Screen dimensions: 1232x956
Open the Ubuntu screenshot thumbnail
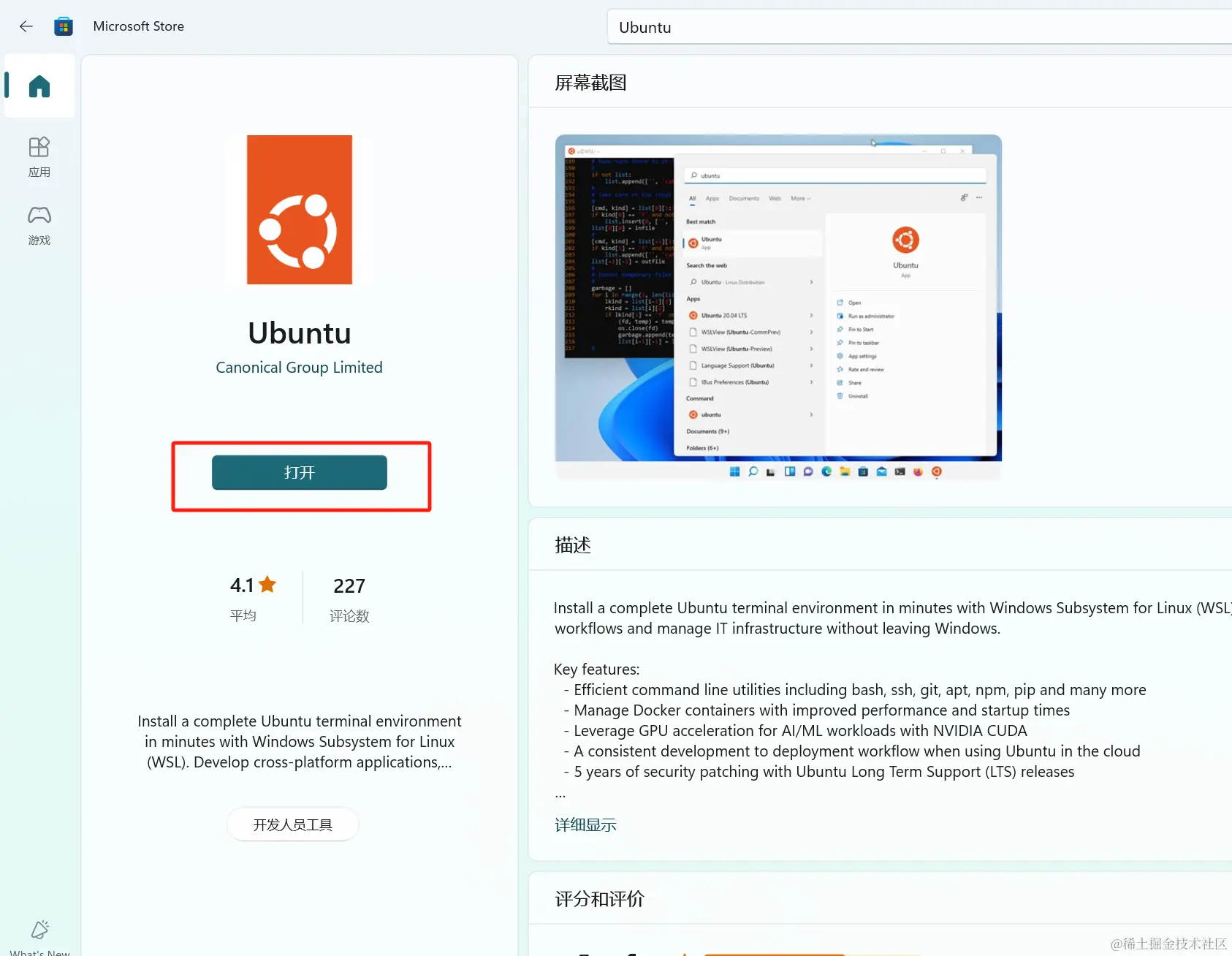(x=778, y=307)
